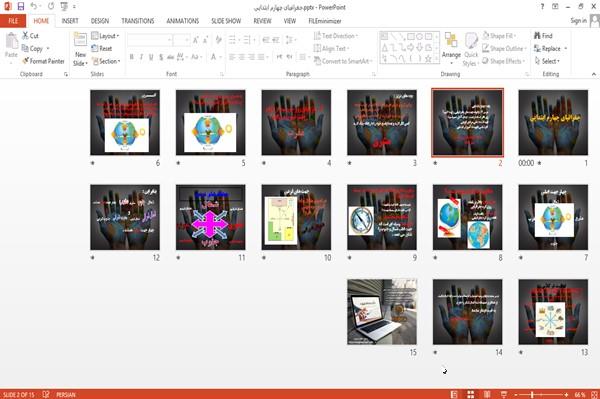Toggle Italic formatting

[141, 57]
